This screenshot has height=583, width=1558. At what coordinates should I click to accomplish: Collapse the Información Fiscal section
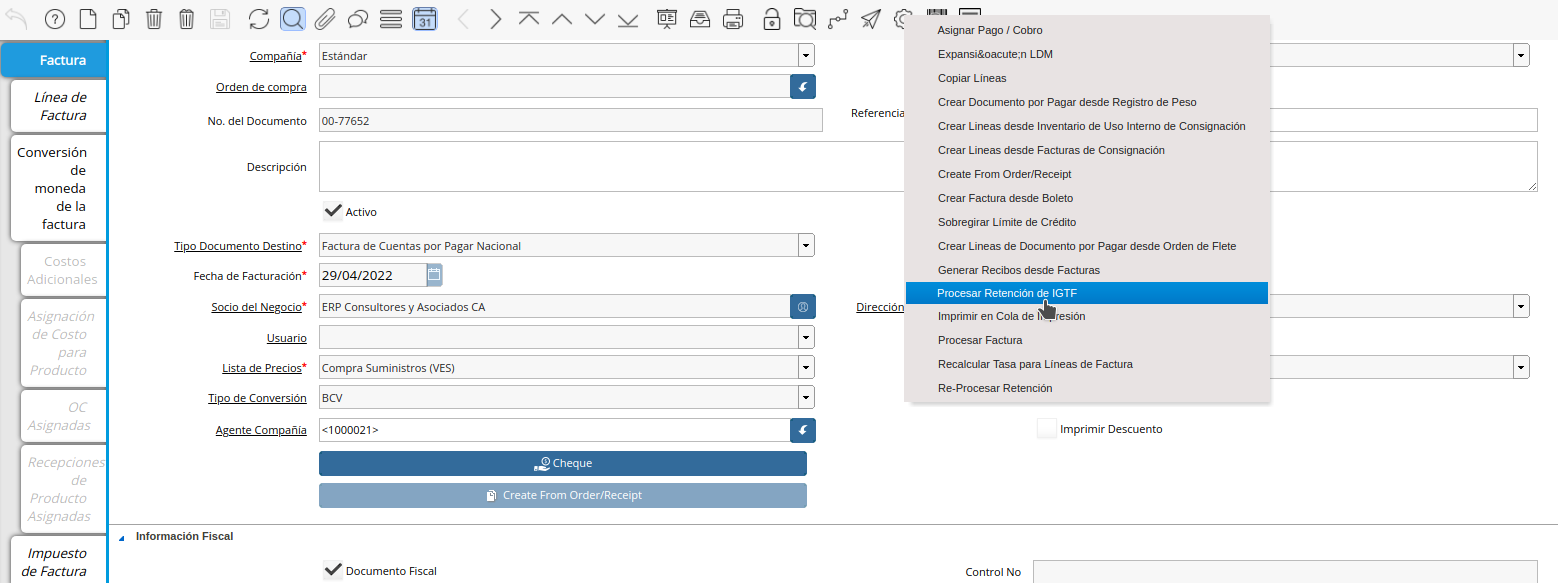tap(123, 537)
